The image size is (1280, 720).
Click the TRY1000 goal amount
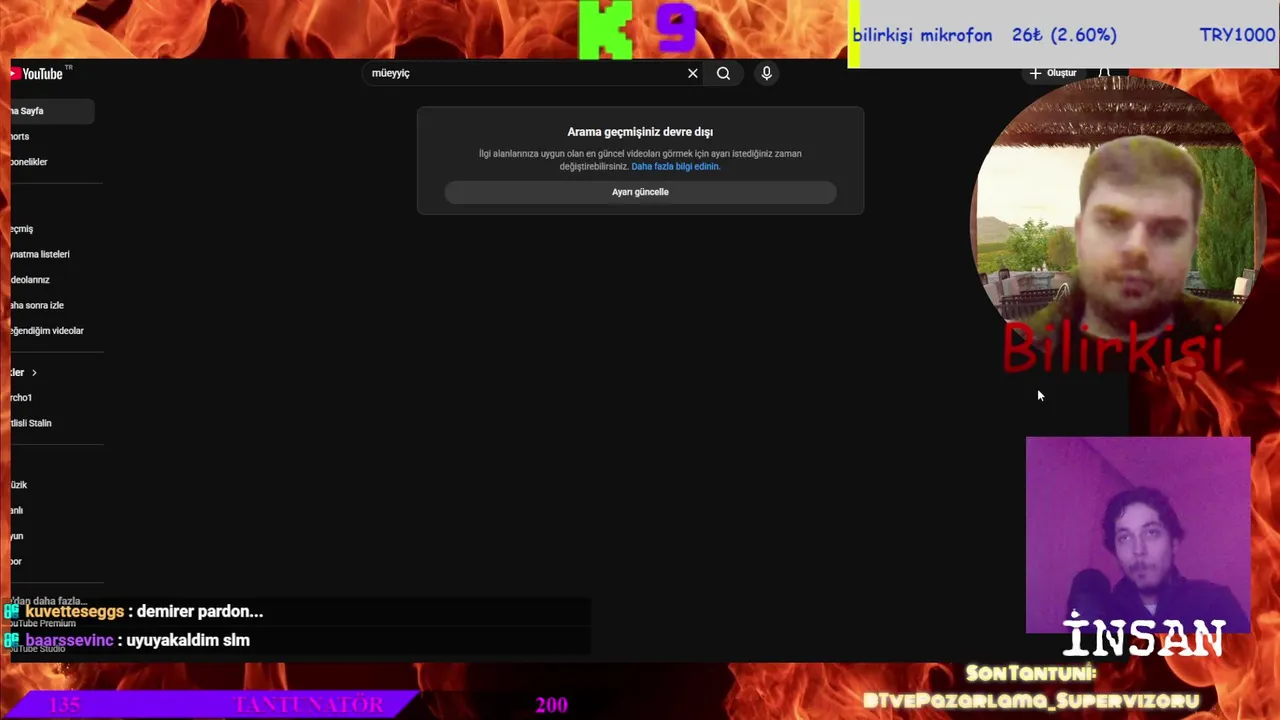pyautogui.click(x=1237, y=35)
